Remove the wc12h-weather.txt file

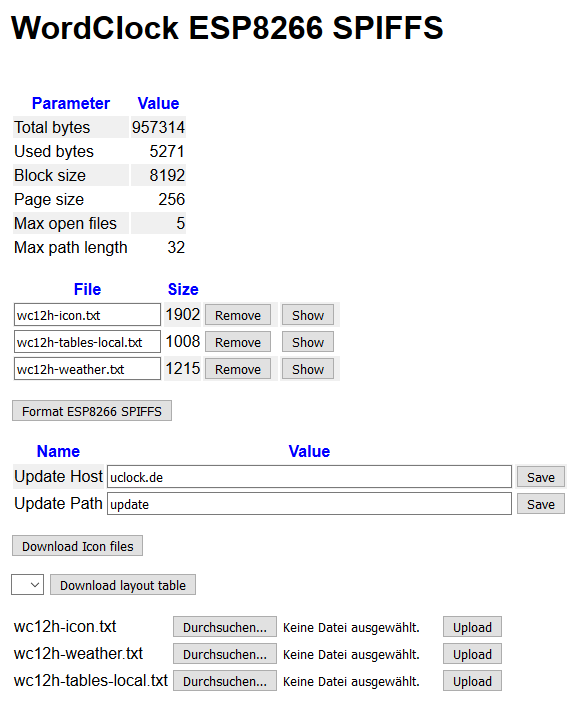click(238, 369)
